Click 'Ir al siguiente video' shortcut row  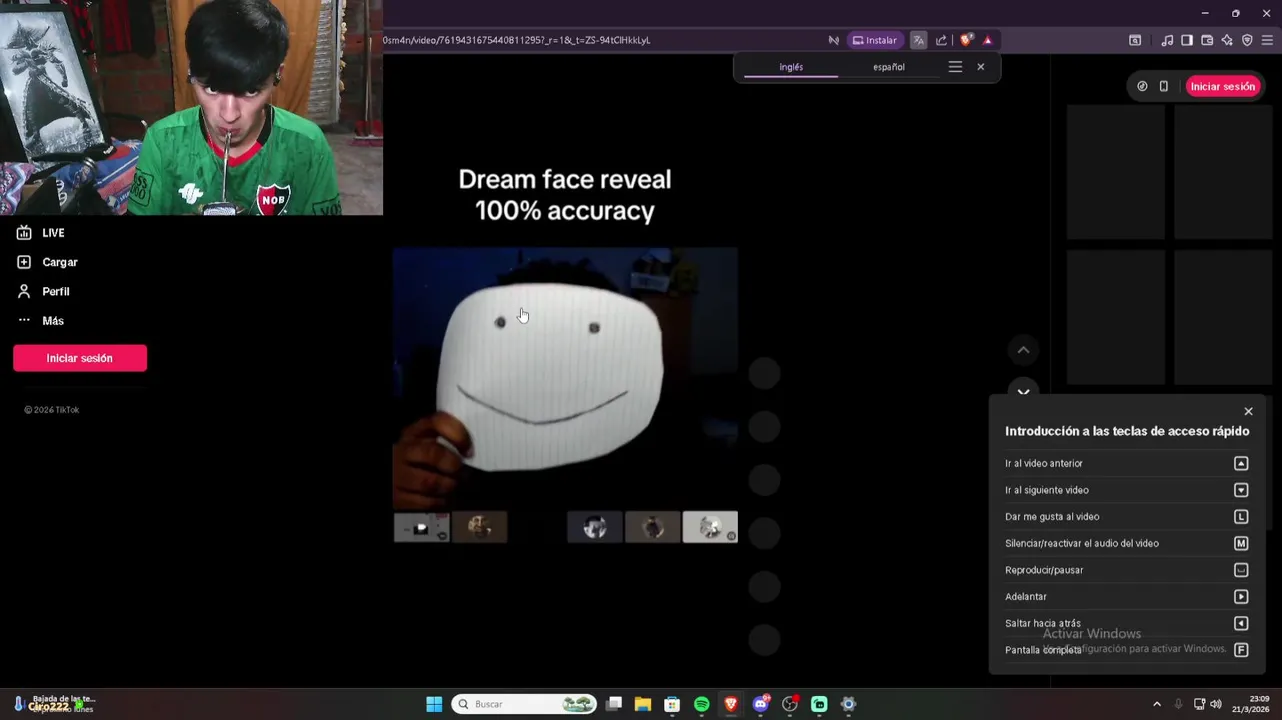point(1127,490)
